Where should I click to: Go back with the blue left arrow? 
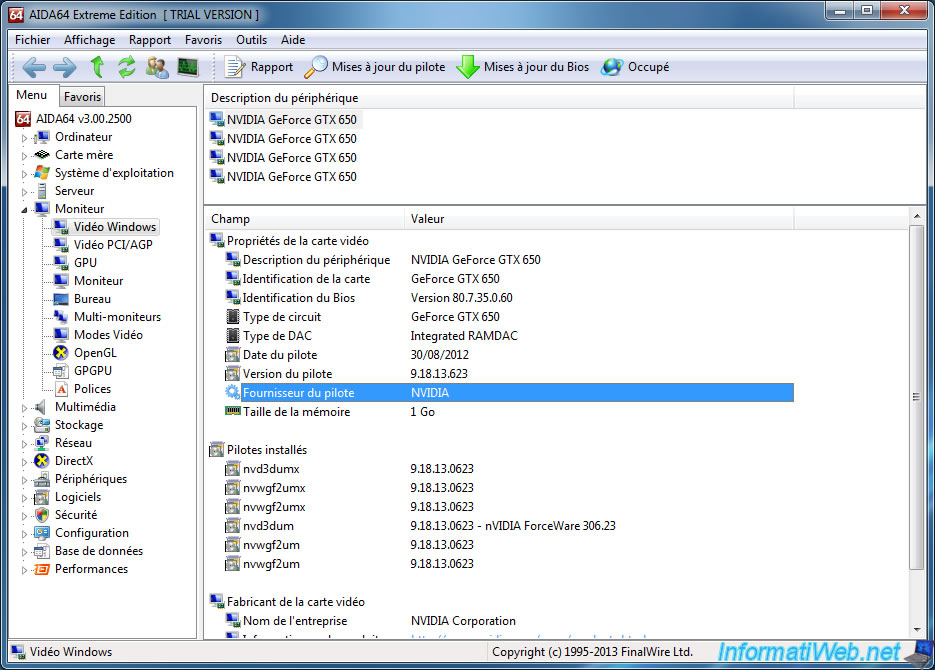[34, 67]
